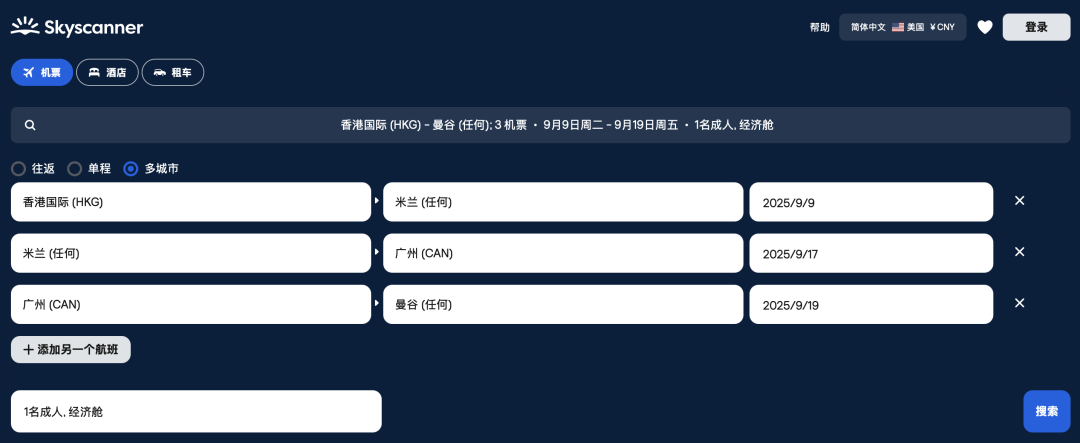Click the US flag icon
Viewport: 1080px width, 443px height.
pyautogui.click(x=897, y=28)
